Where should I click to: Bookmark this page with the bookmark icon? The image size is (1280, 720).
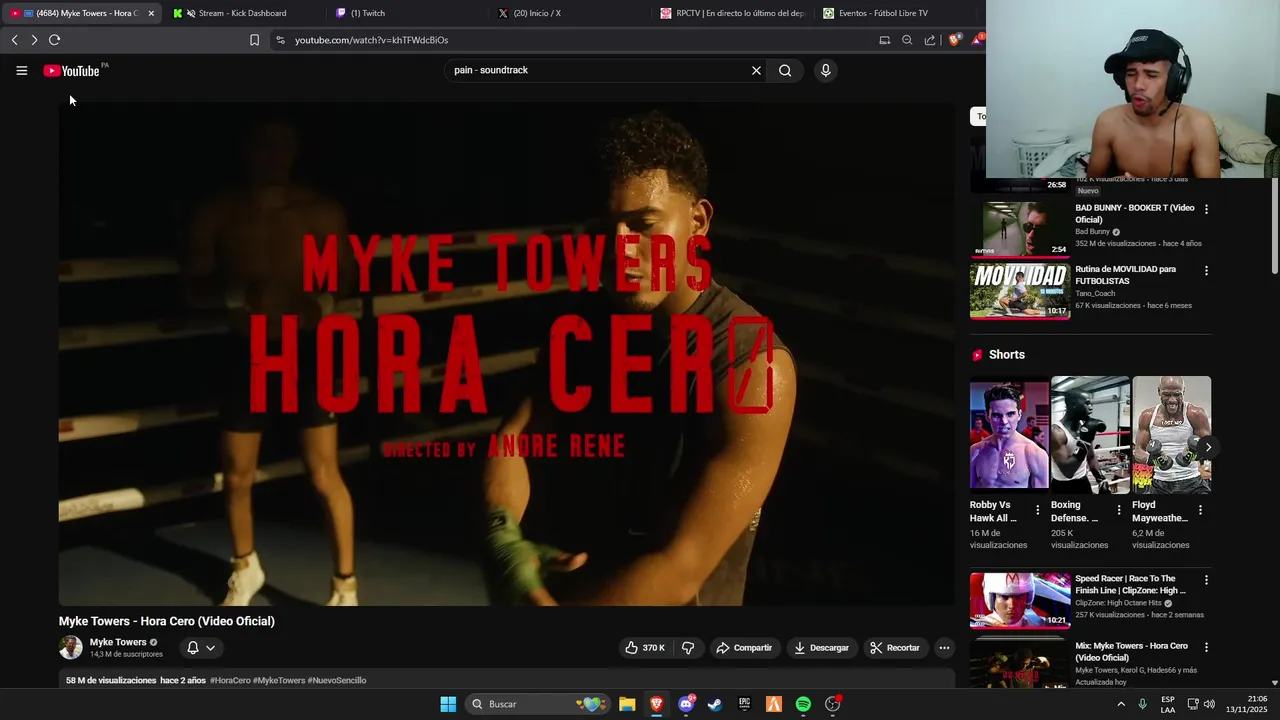[x=254, y=40]
